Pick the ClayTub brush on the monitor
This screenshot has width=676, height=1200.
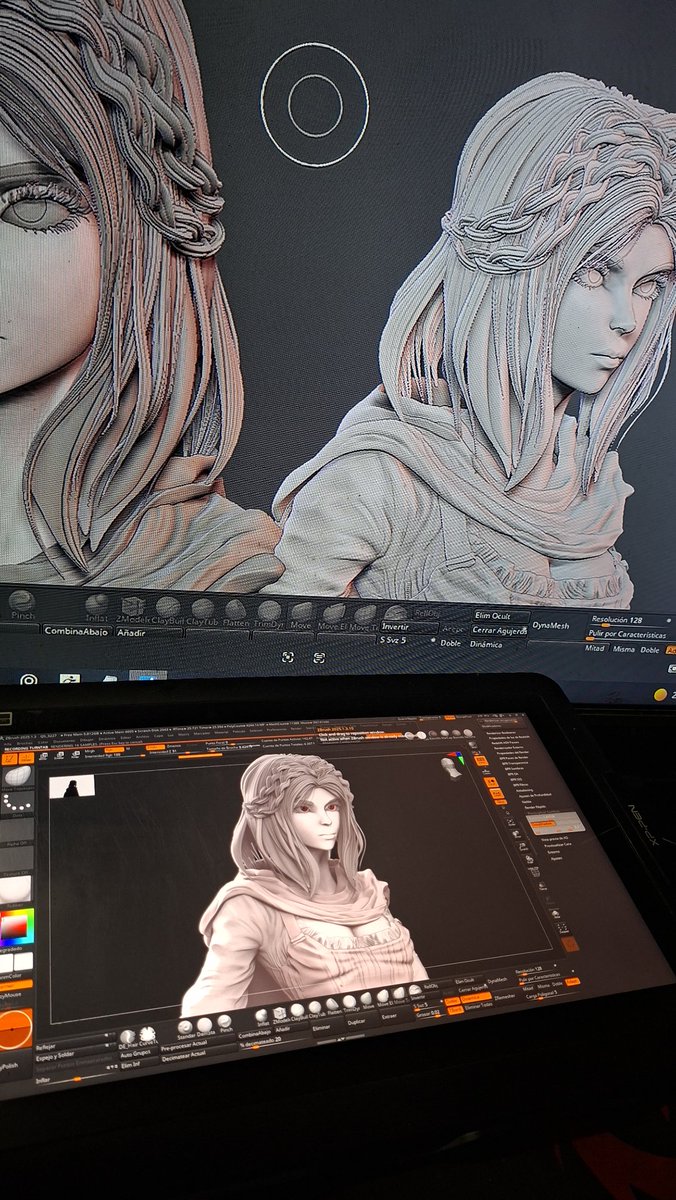[203, 612]
